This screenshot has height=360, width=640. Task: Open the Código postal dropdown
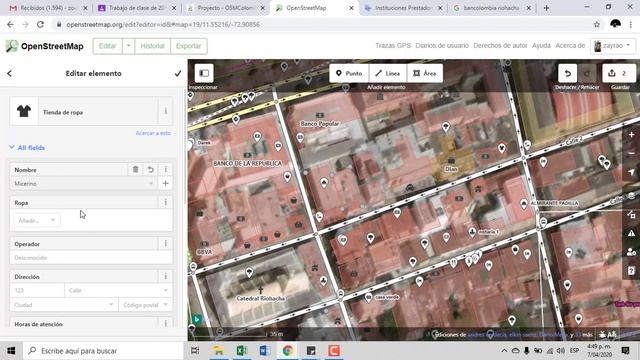(145, 305)
